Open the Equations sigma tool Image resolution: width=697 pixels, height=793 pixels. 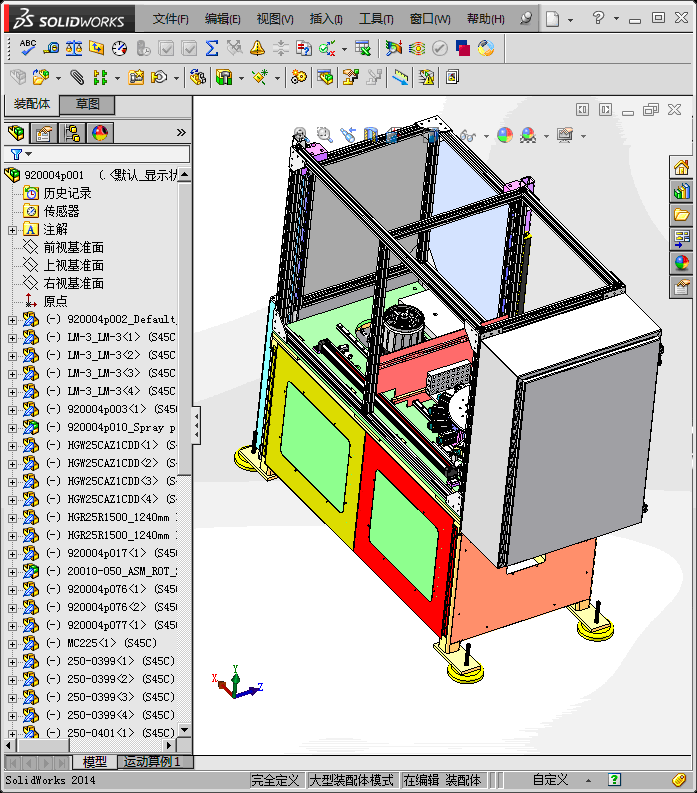[x=212, y=48]
